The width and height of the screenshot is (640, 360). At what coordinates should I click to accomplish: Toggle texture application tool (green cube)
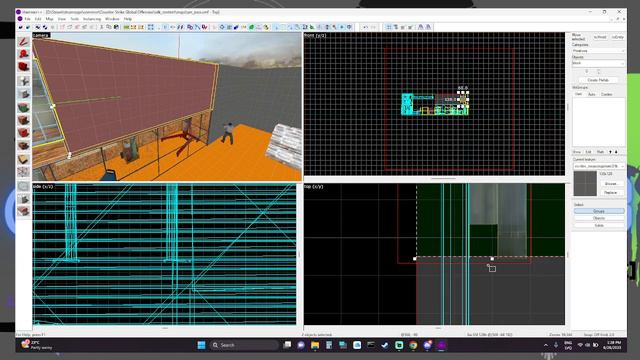(x=23, y=108)
